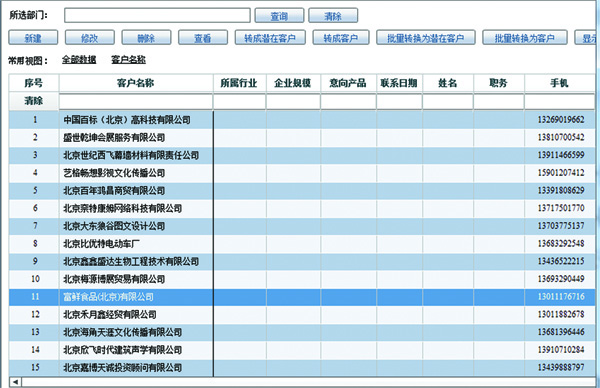600x388 pixels.
Task: Select row 北京奈特康姆网络科技有限公司
Action: pyautogui.click(x=302, y=208)
